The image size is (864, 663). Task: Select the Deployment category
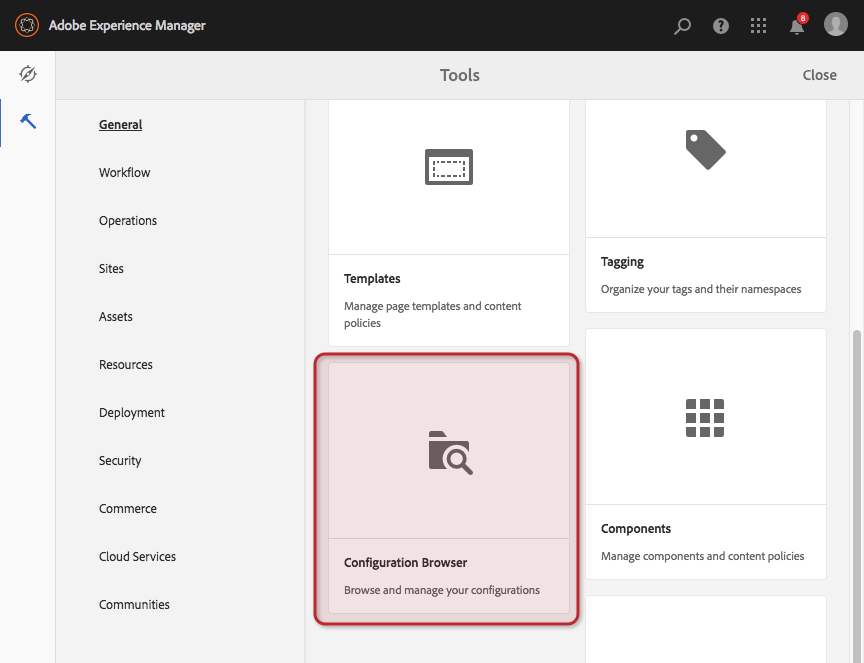coord(132,413)
